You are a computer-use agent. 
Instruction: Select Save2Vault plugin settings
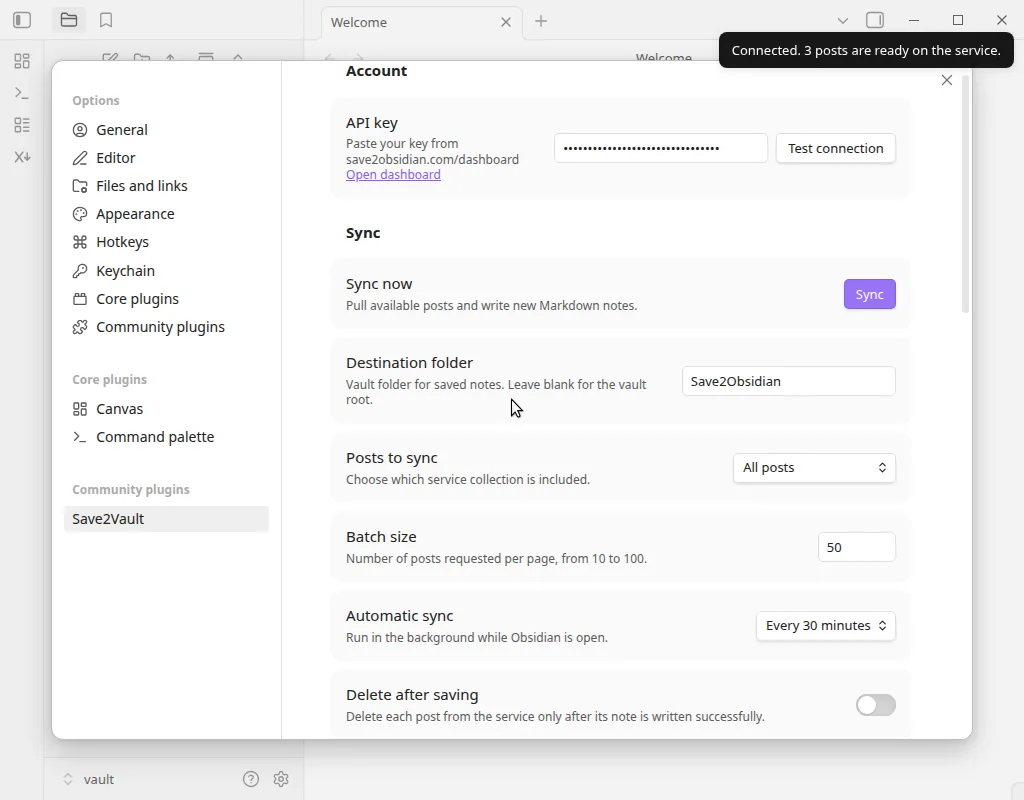(166, 519)
